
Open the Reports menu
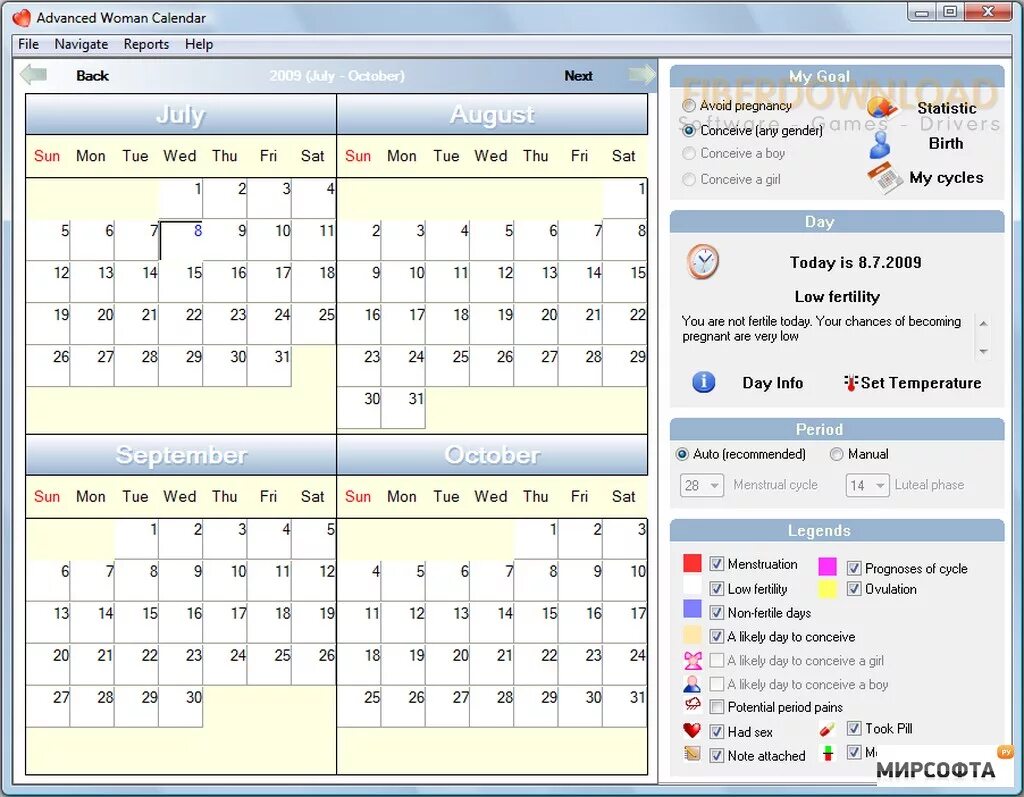tap(146, 44)
